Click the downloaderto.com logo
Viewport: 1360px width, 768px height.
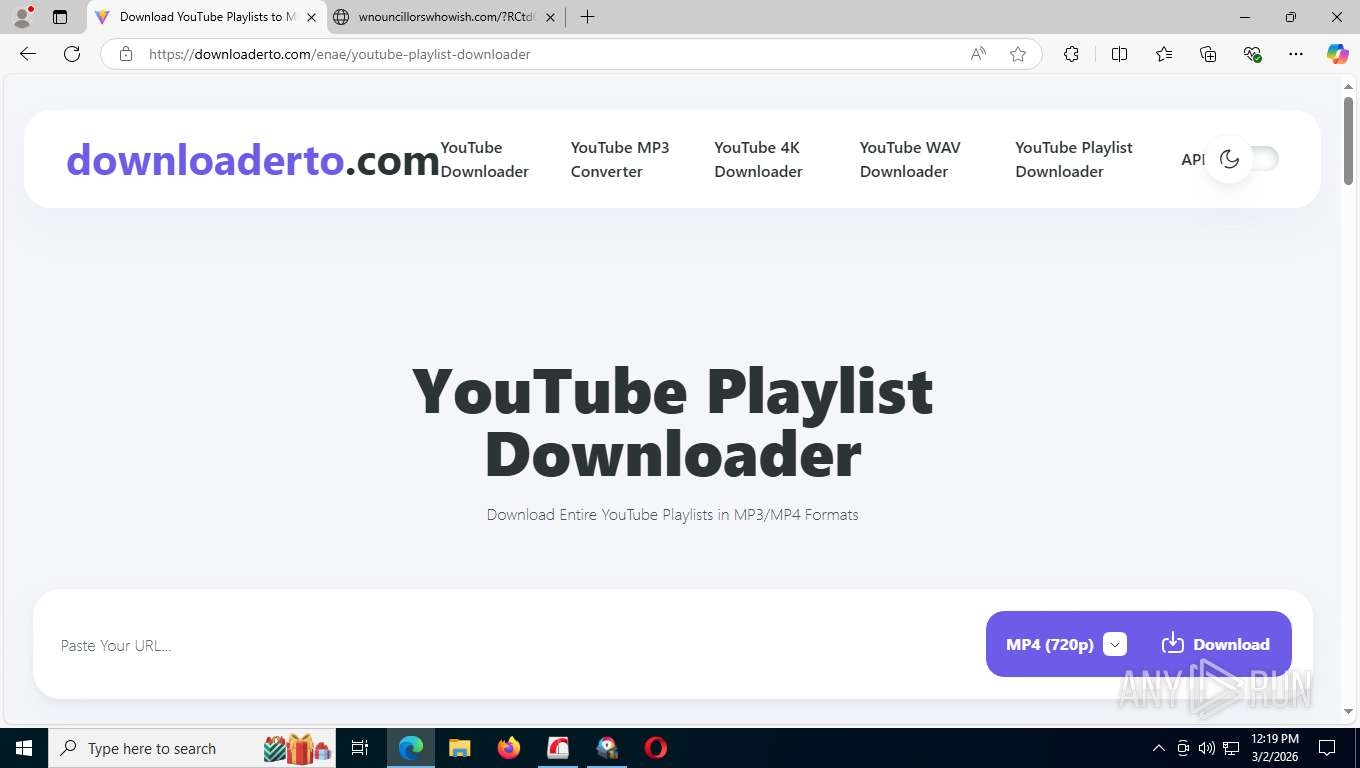coord(253,160)
